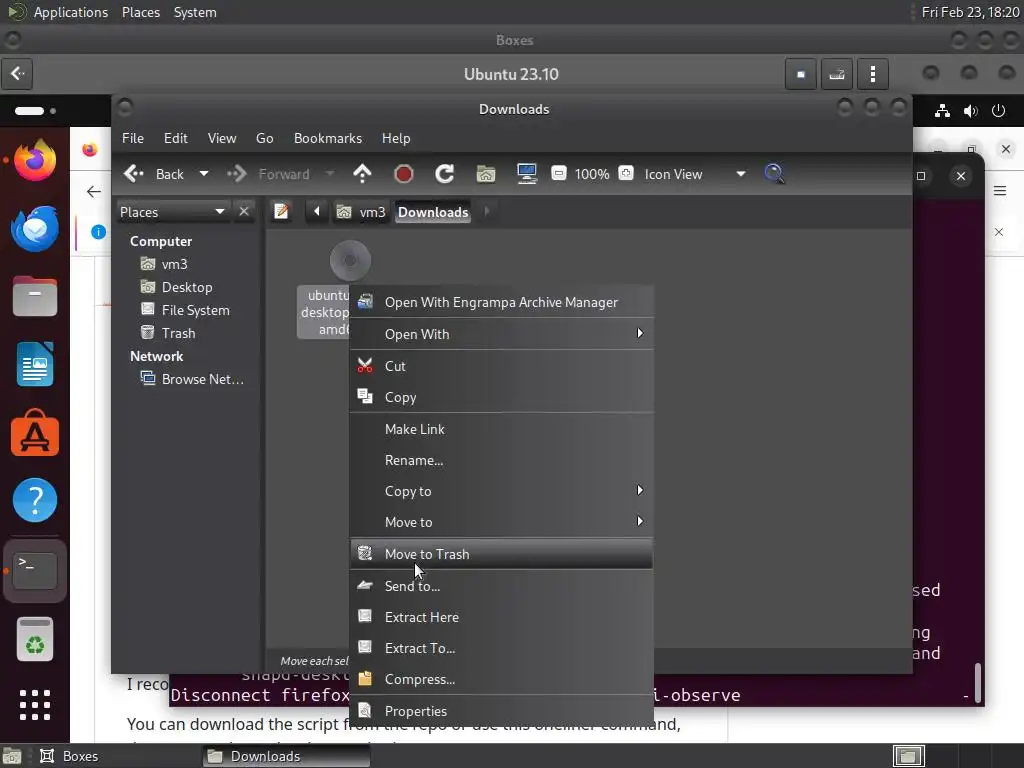Click path bar left scroll arrow
1024x768 pixels.
[x=317, y=212]
